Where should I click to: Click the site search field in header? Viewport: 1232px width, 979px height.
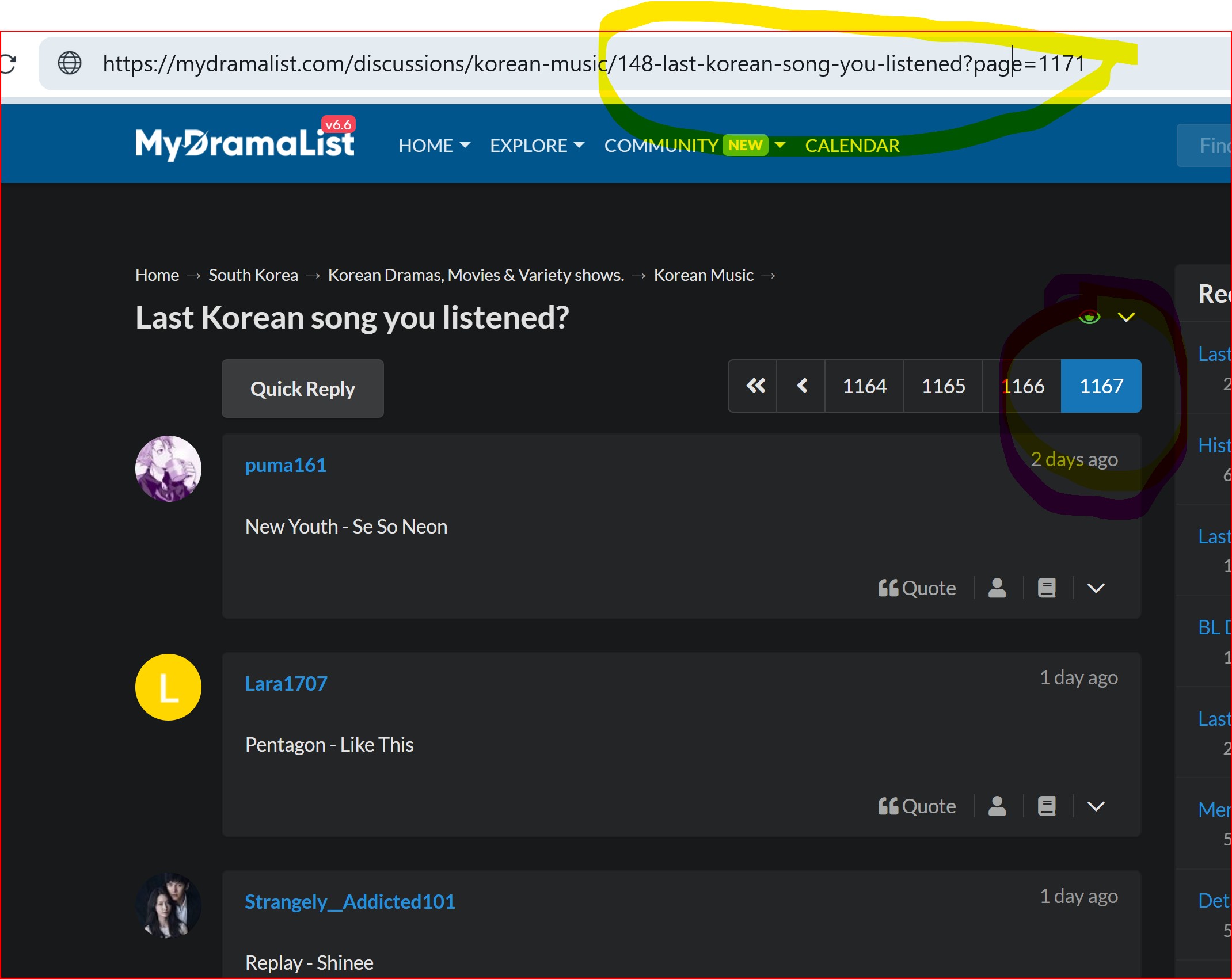coord(1204,146)
